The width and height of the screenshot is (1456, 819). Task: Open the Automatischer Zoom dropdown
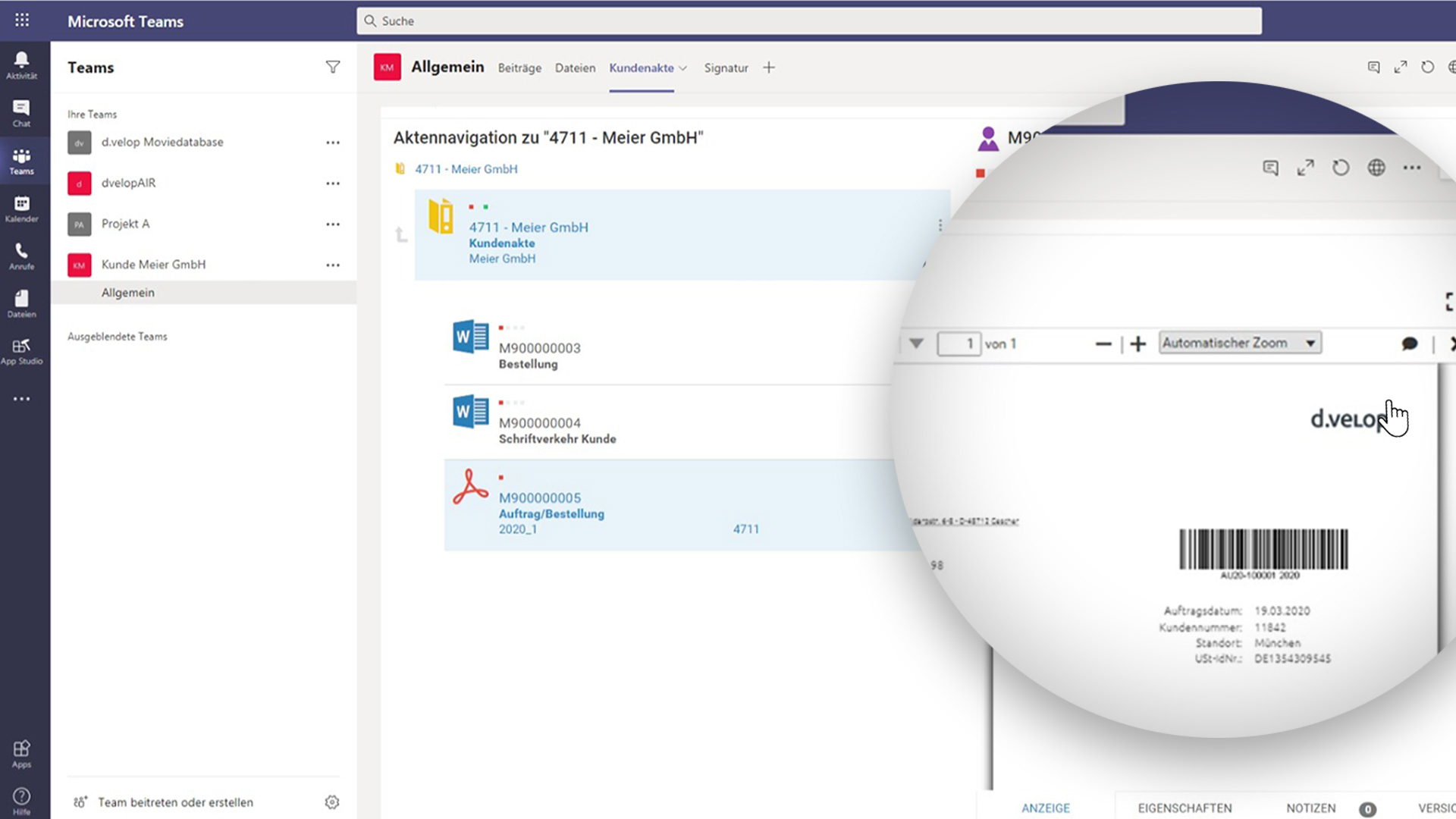point(1241,343)
